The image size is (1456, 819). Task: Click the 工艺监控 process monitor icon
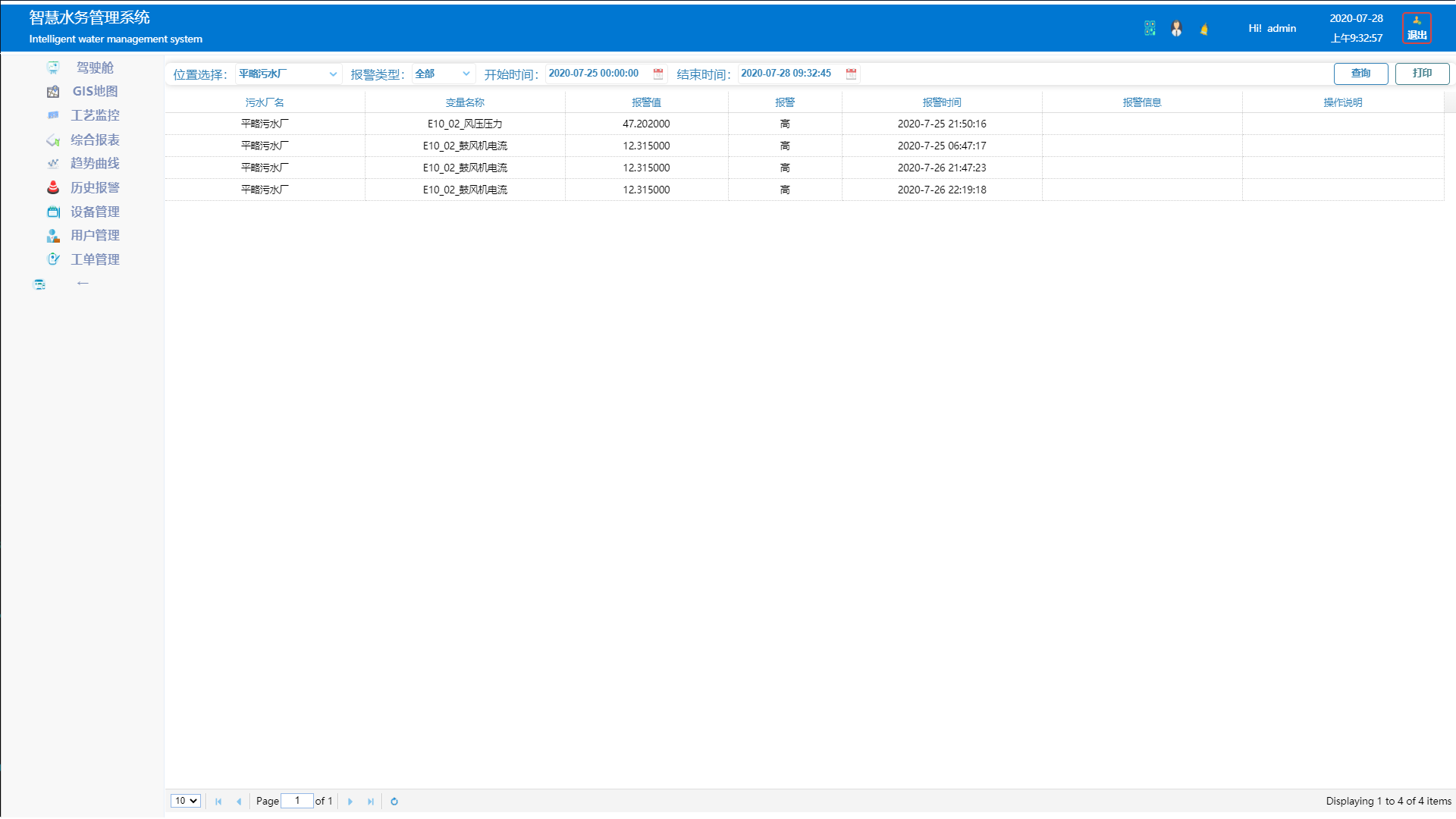coord(53,115)
